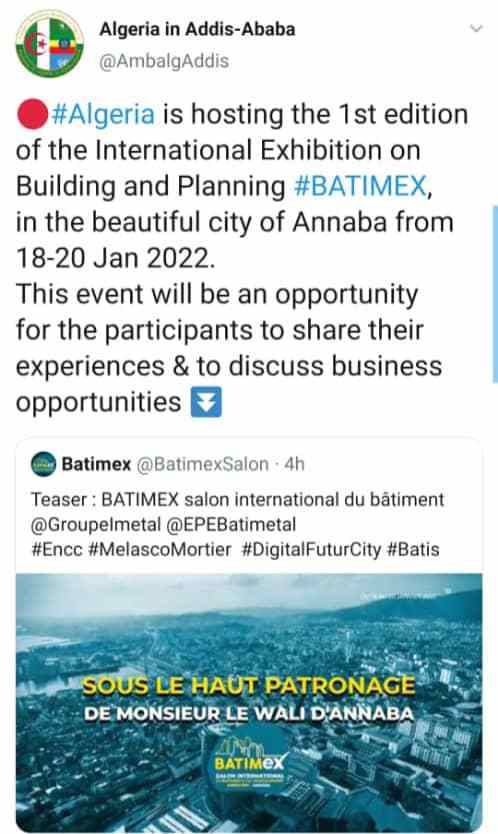The width and height of the screenshot is (498, 834).
Task: Open the #BATIMEX hashtag
Action: tap(360, 186)
